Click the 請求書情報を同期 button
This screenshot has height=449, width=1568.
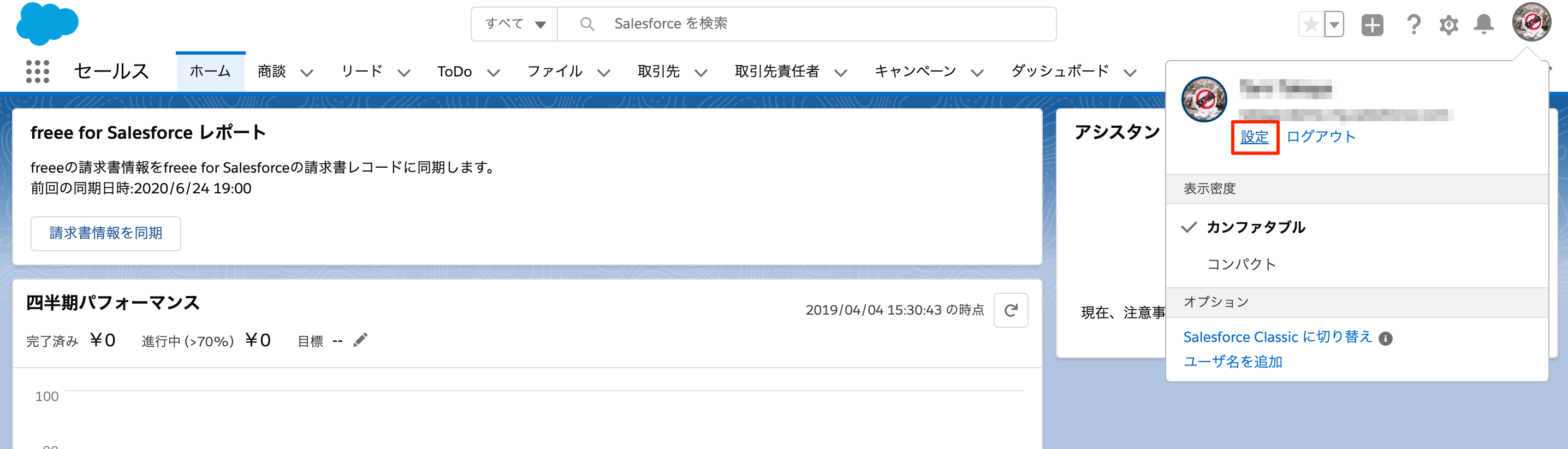106,233
